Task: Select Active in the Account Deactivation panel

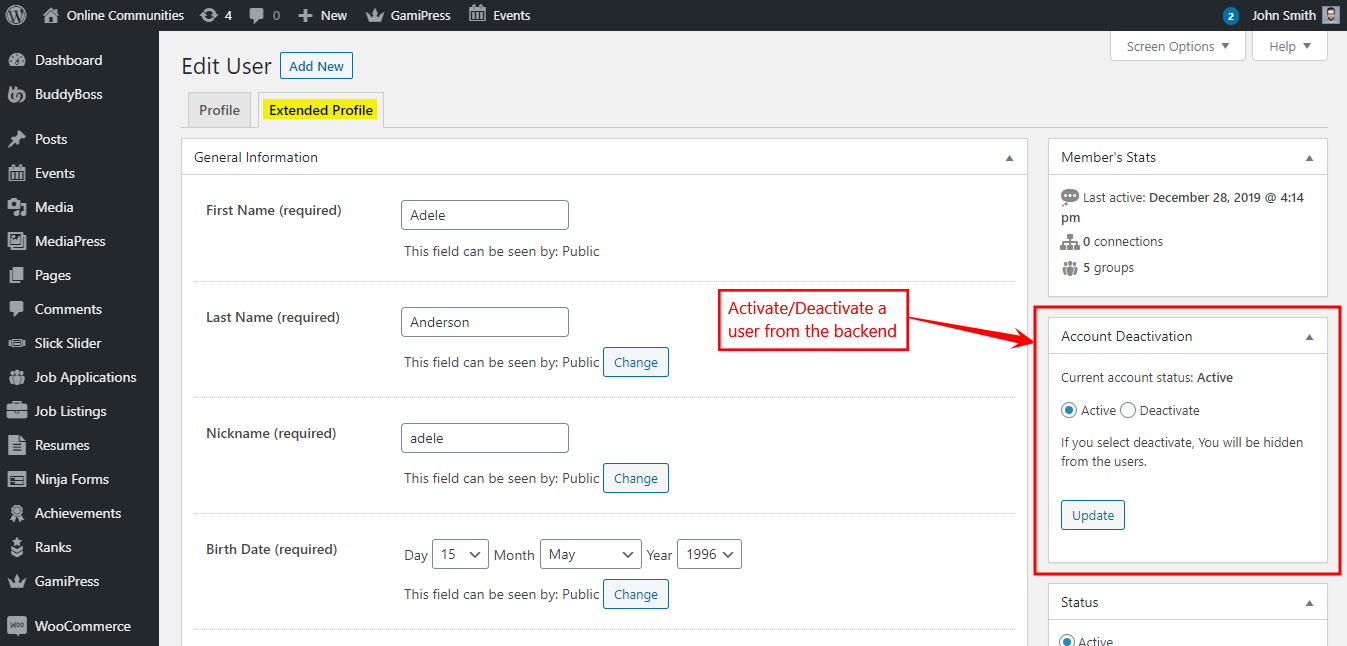Action: click(1067, 410)
